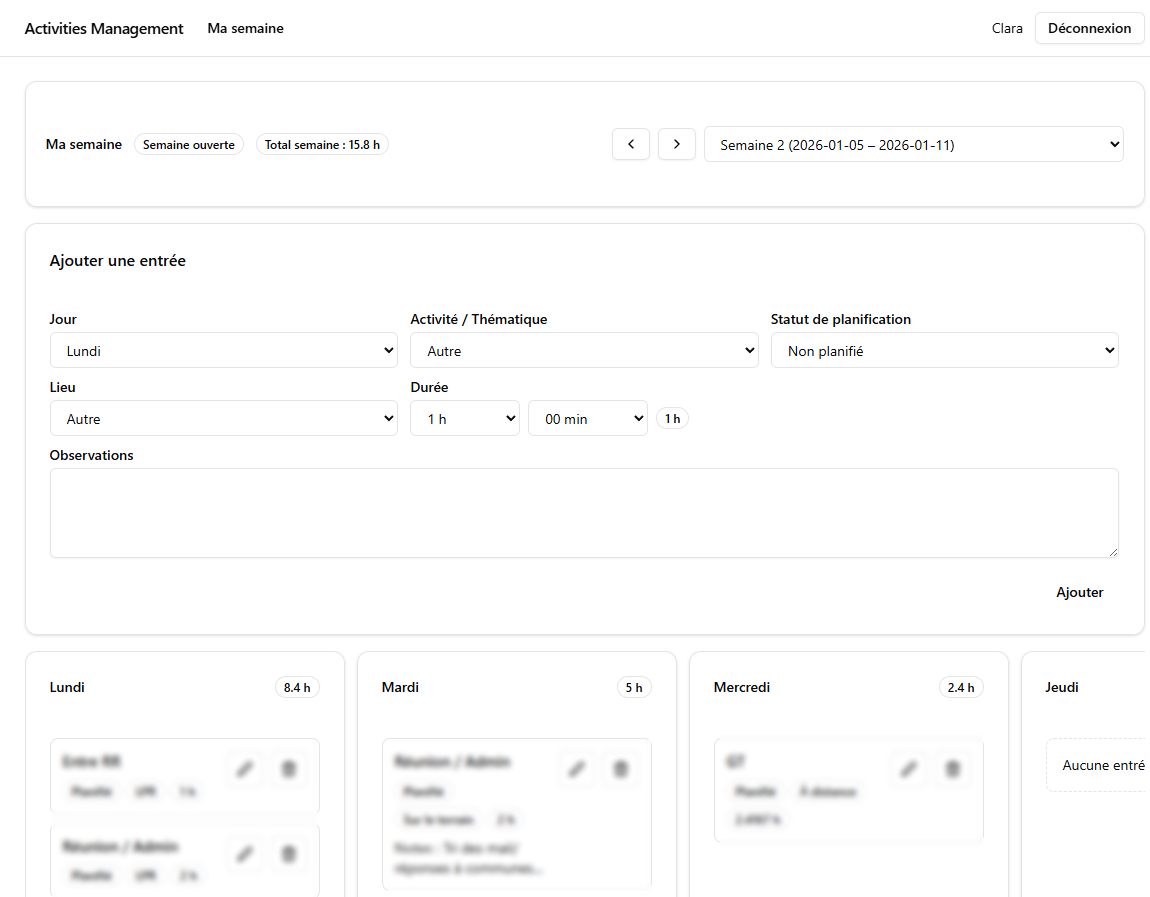Open the Statut de planification dropdown
The height and width of the screenshot is (897, 1150).
pyautogui.click(x=944, y=351)
